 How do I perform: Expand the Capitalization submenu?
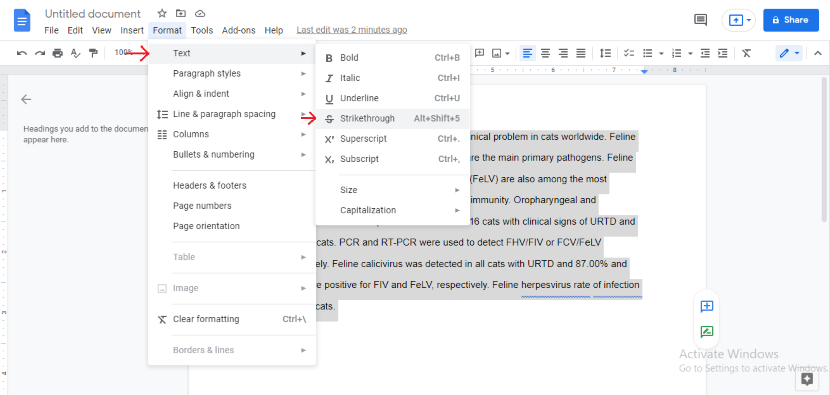(392, 210)
